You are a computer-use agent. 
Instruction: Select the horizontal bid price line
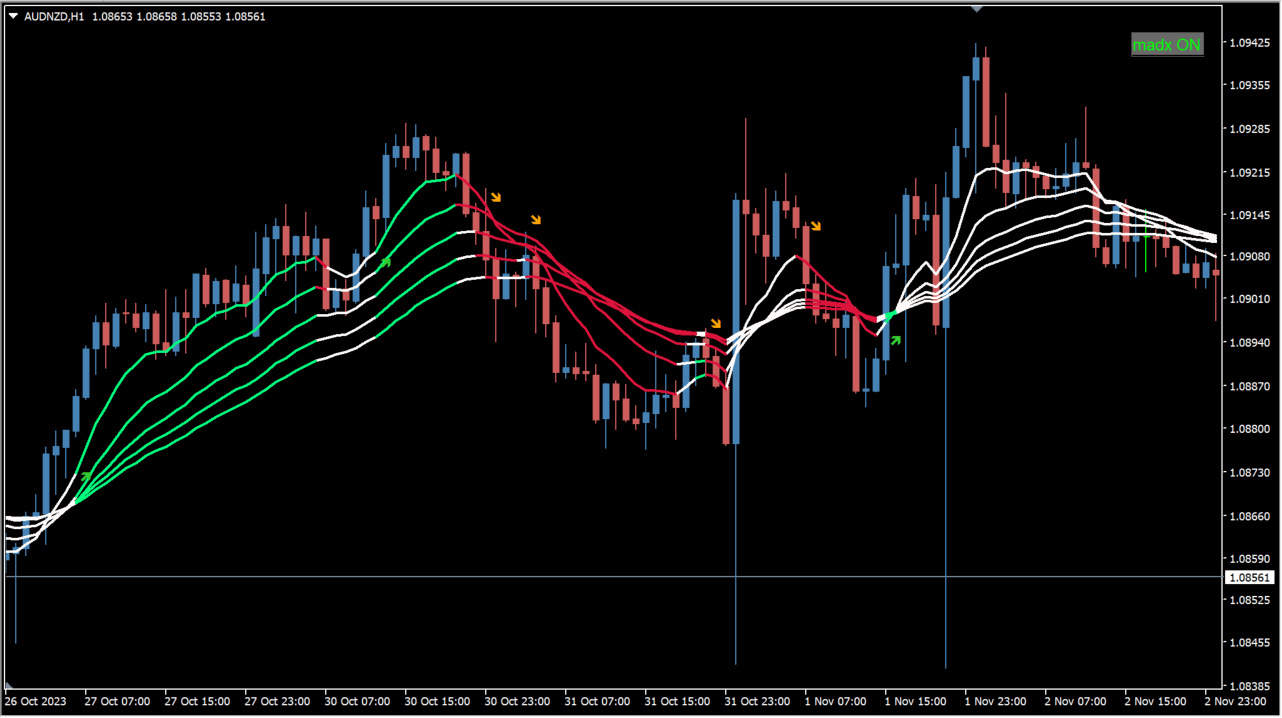pos(612,577)
